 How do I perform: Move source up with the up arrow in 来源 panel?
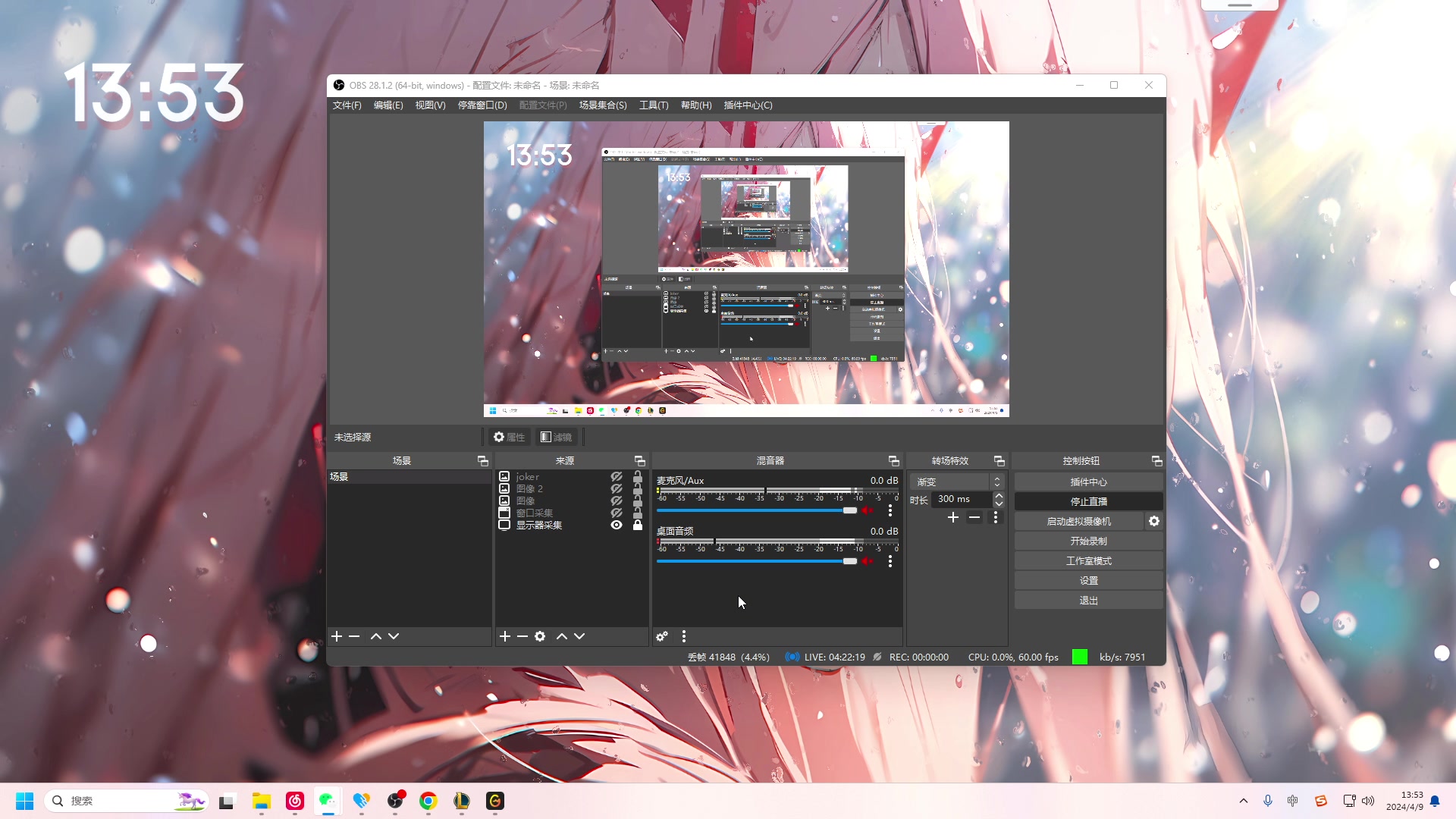click(562, 636)
